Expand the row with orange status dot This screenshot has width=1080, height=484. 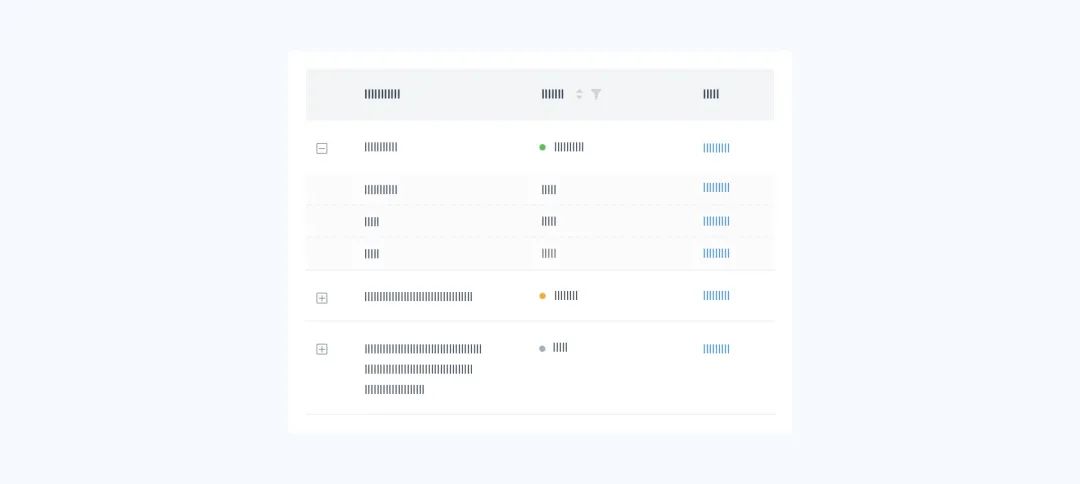tap(322, 298)
